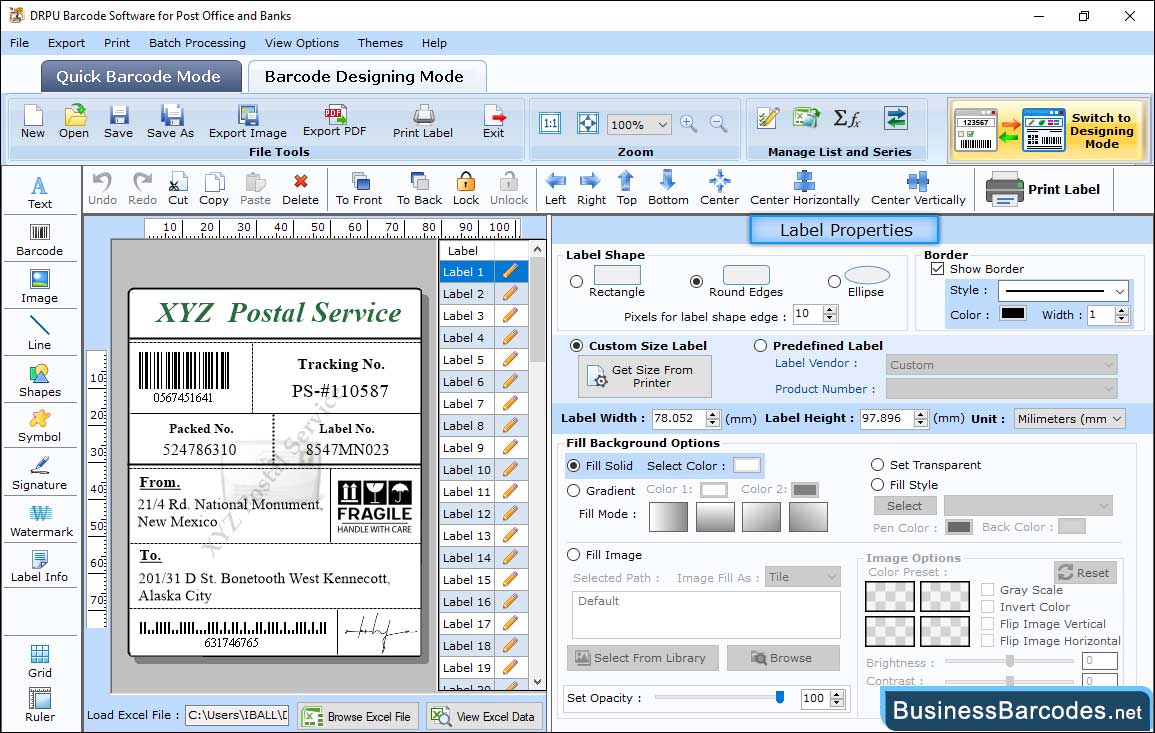Image resolution: width=1155 pixels, height=733 pixels.
Task: Click Save As icon
Action: click(170, 122)
